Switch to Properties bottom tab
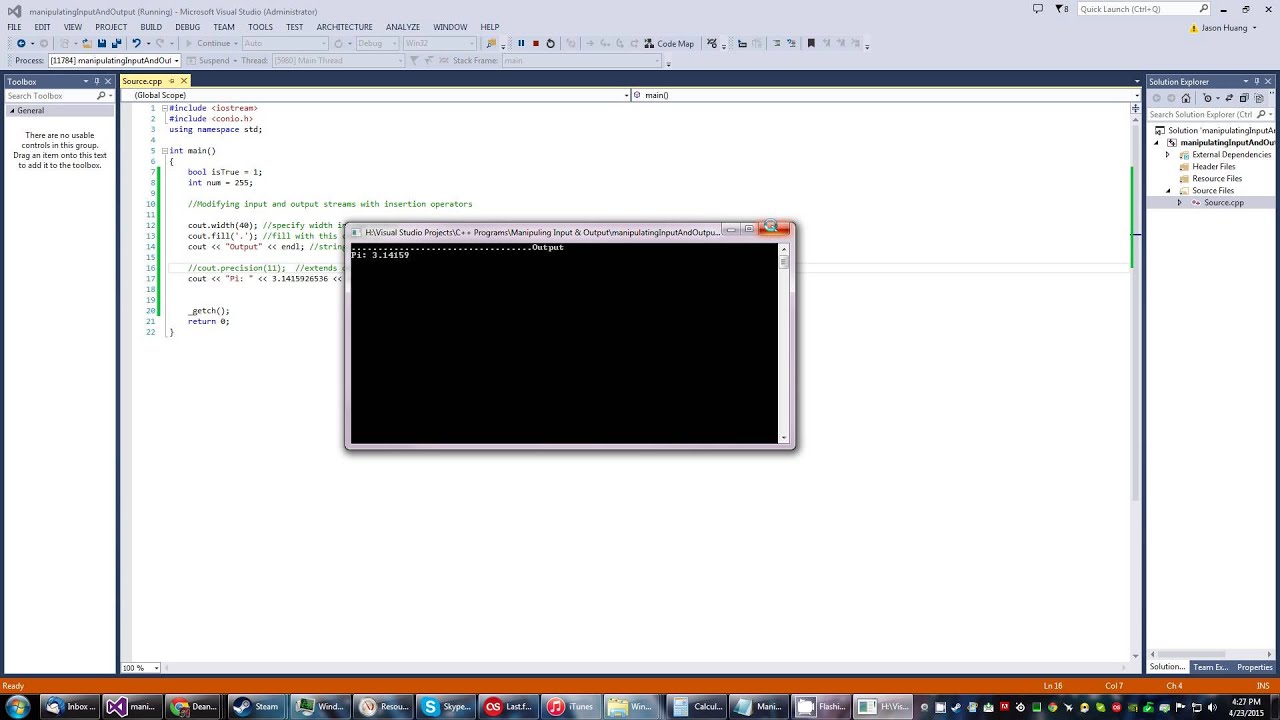 click(x=1255, y=667)
